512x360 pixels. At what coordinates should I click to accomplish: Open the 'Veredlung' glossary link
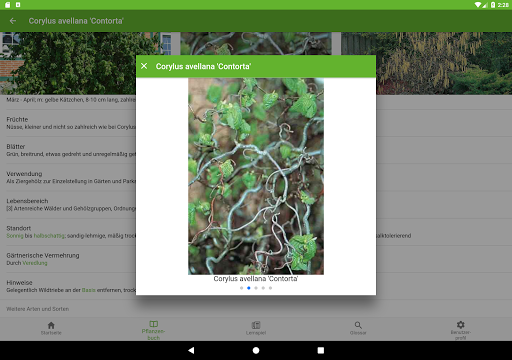pyautogui.click(x=35, y=263)
